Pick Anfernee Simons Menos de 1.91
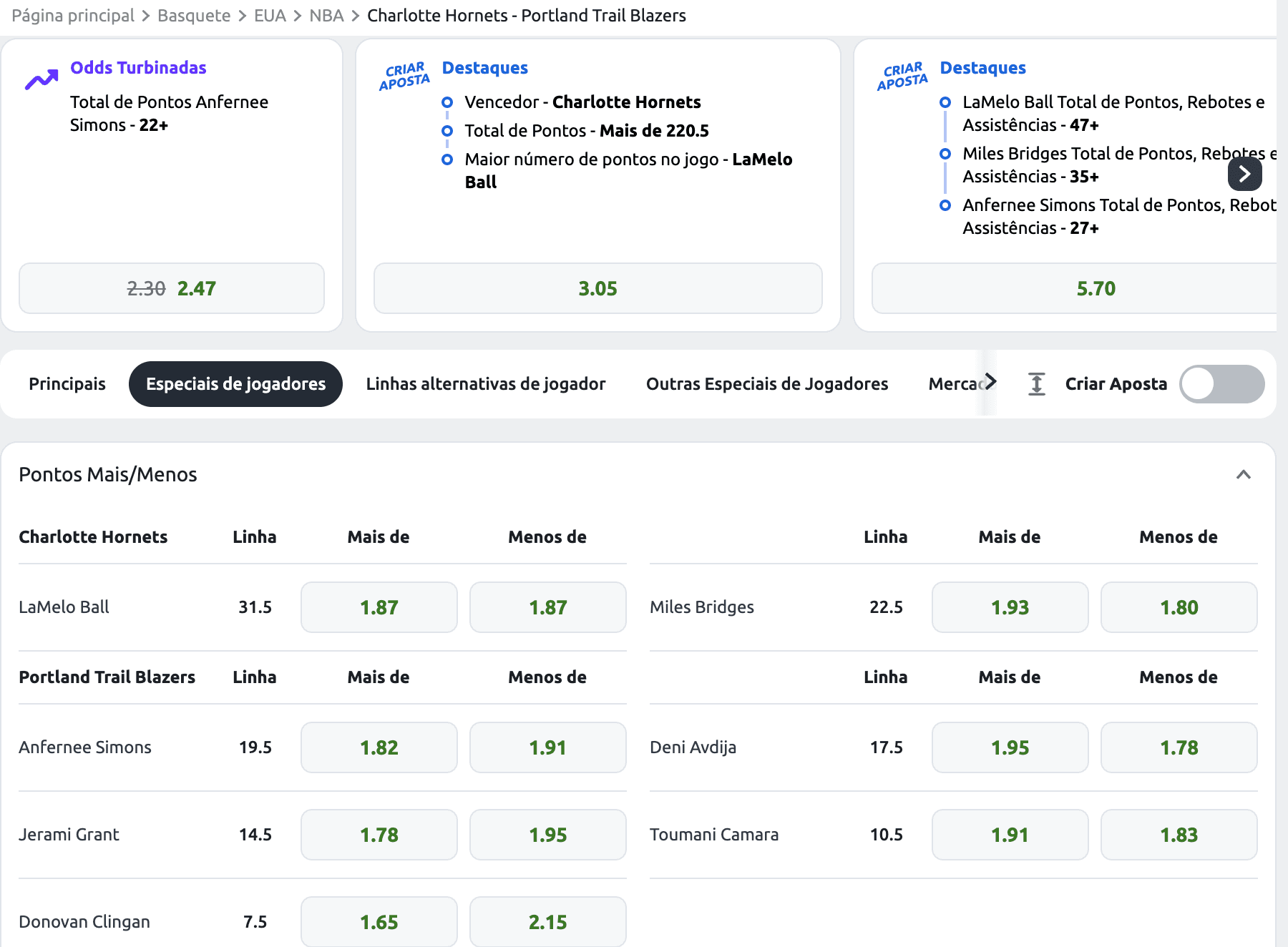The height and width of the screenshot is (947, 1288). (548, 747)
